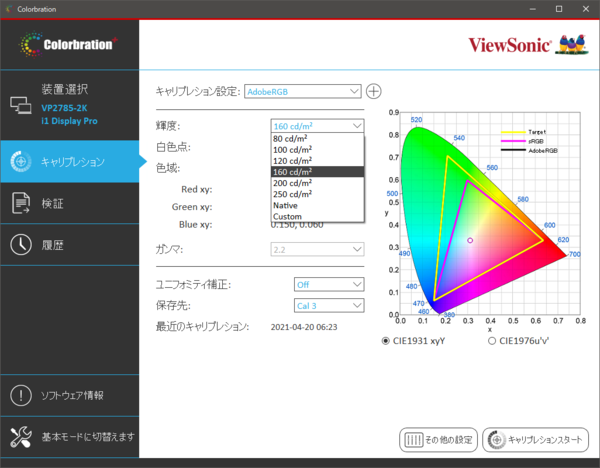
Task: Choose highlighted 160 cd/m² list entry
Action: [317, 172]
